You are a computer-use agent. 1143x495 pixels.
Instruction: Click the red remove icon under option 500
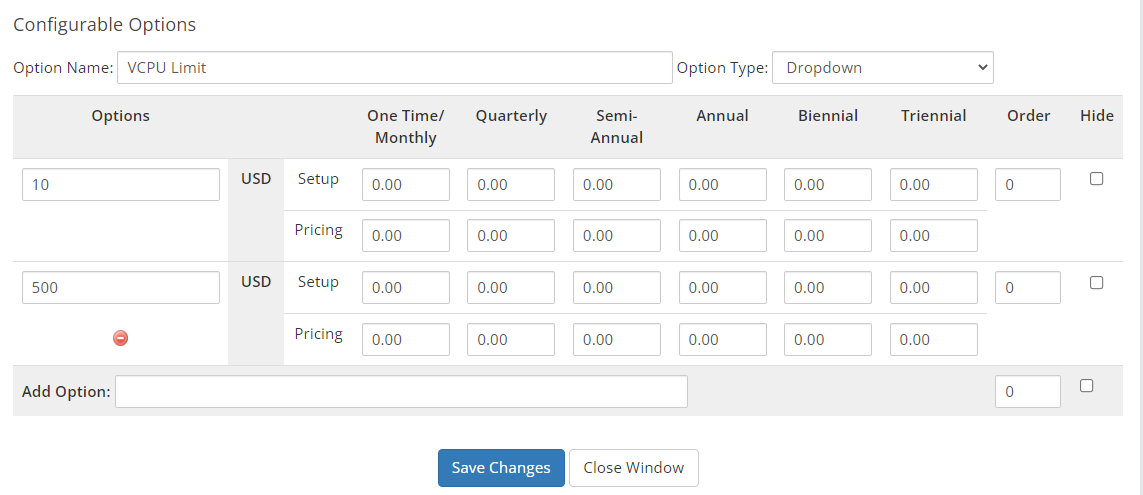coord(120,338)
